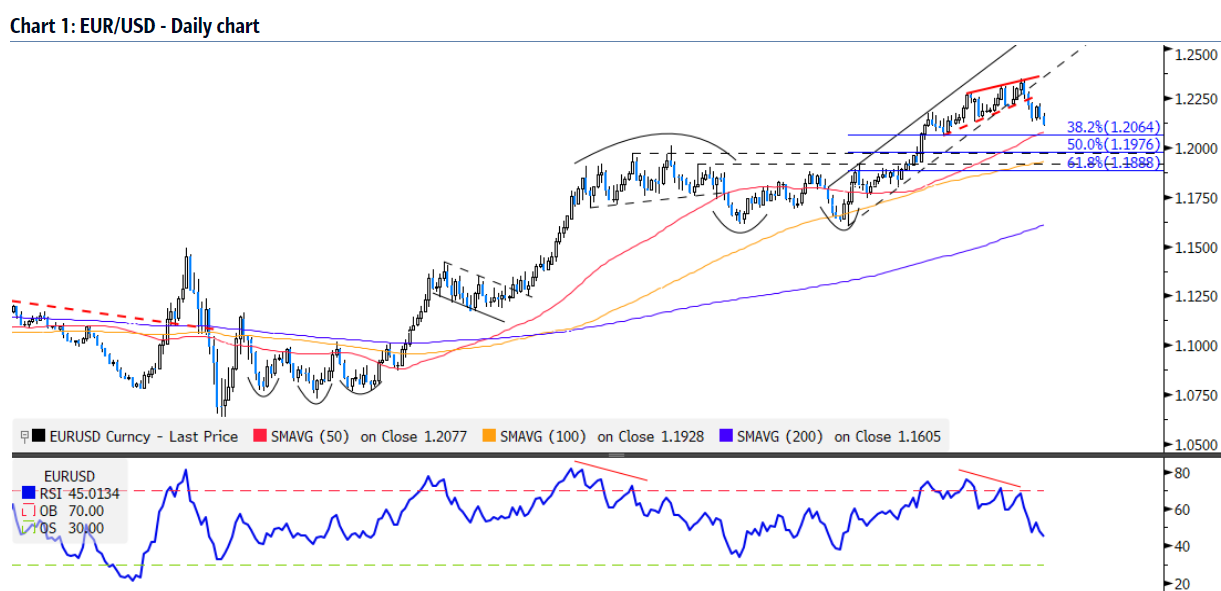Click the orange SMAVG (100) legend swatch
This screenshot has width=1221, height=591.
pyautogui.click(x=489, y=436)
